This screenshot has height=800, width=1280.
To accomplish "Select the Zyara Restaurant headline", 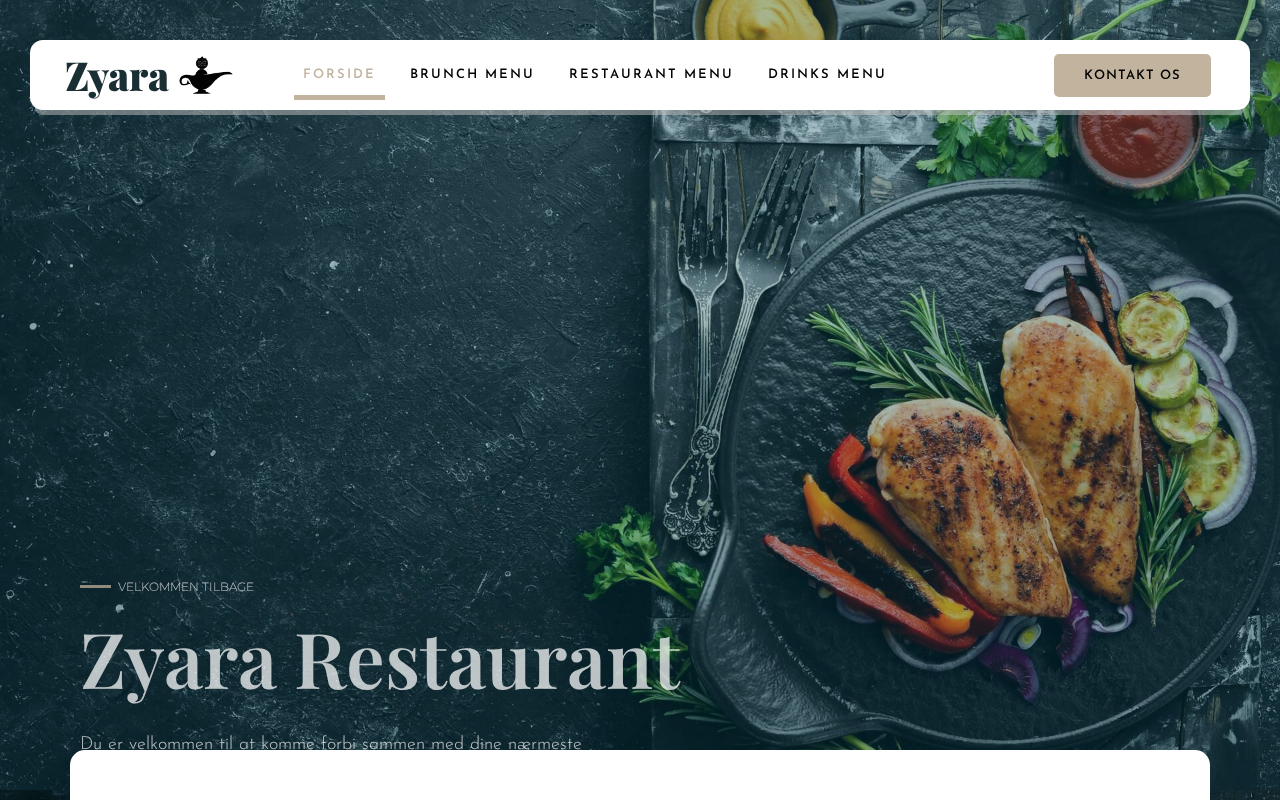I will (x=380, y=660).
